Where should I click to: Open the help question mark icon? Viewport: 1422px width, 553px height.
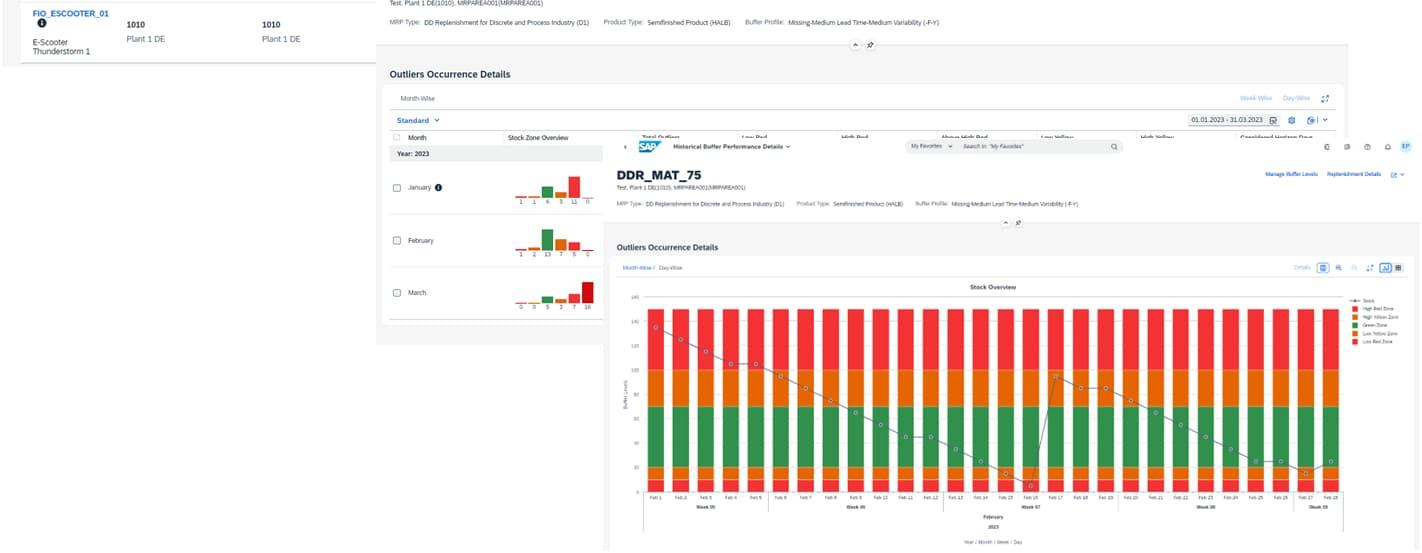click(x=1367, y=147)
